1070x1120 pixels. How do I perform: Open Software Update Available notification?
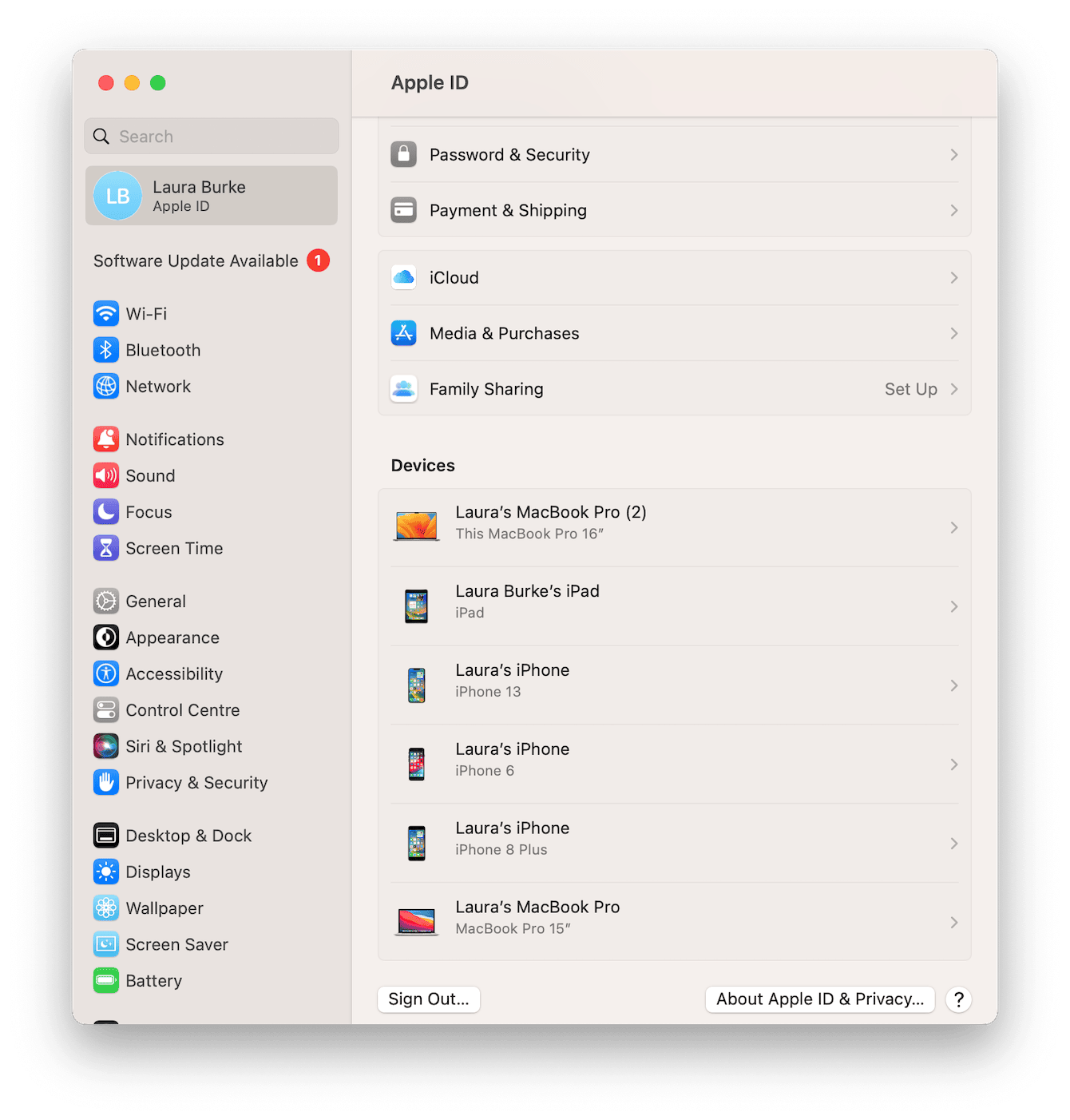coord(195,260)
